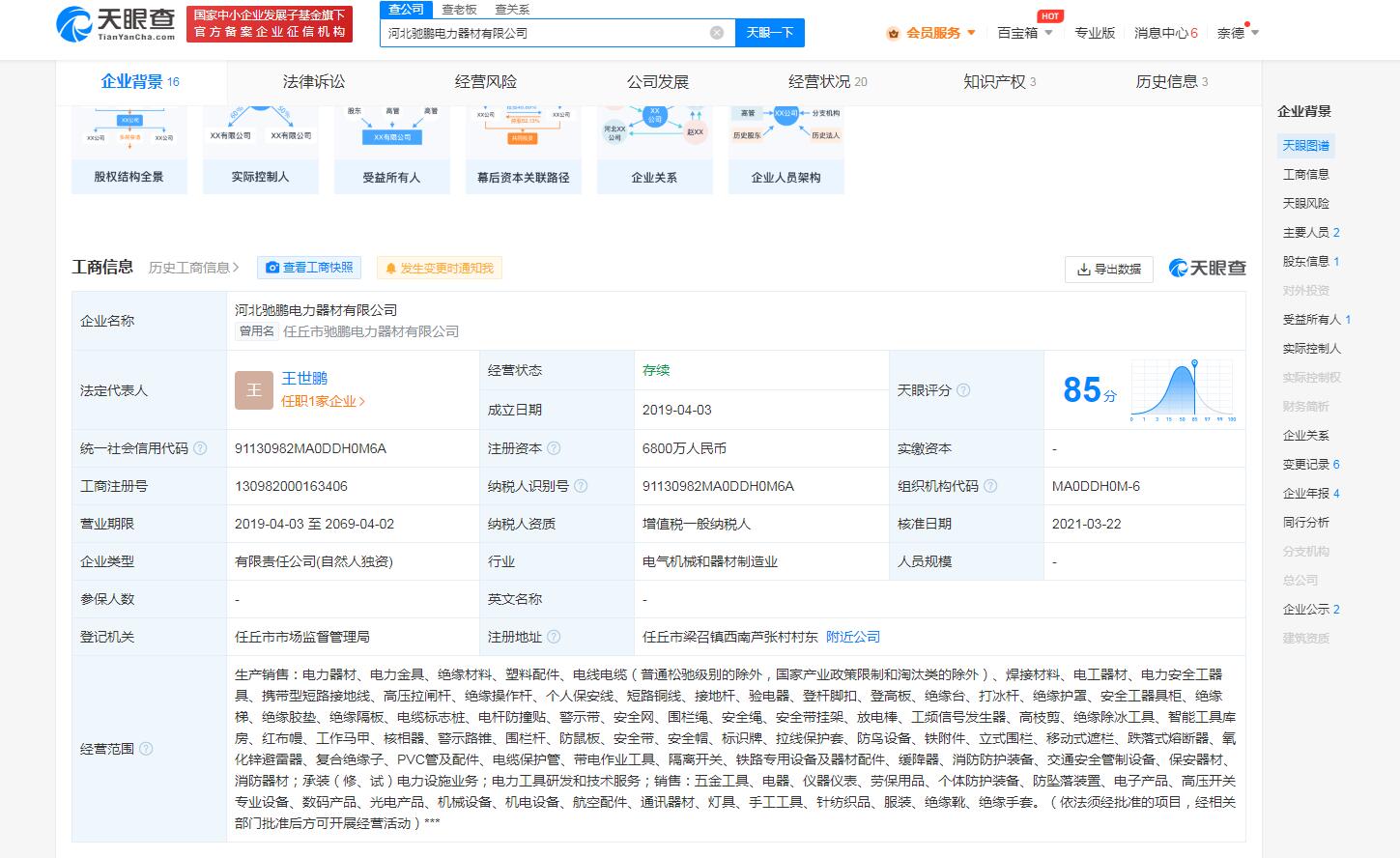Click the 天眼查 logo beside export button
This screenshot has width=1400, height=858.
click(1207, 268)
